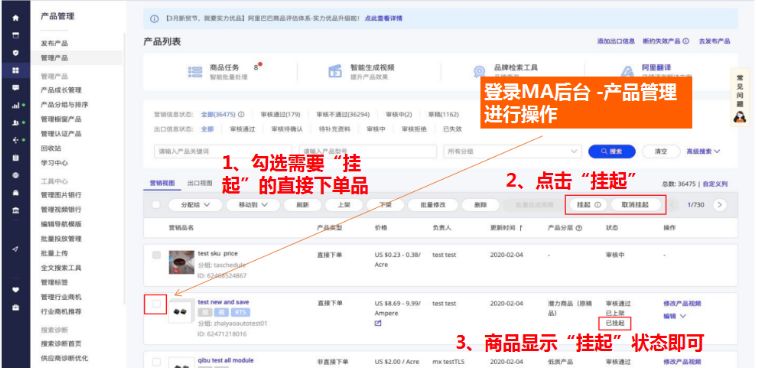
Task: Open 批量上传 in side menu
Action: point(54,253)
